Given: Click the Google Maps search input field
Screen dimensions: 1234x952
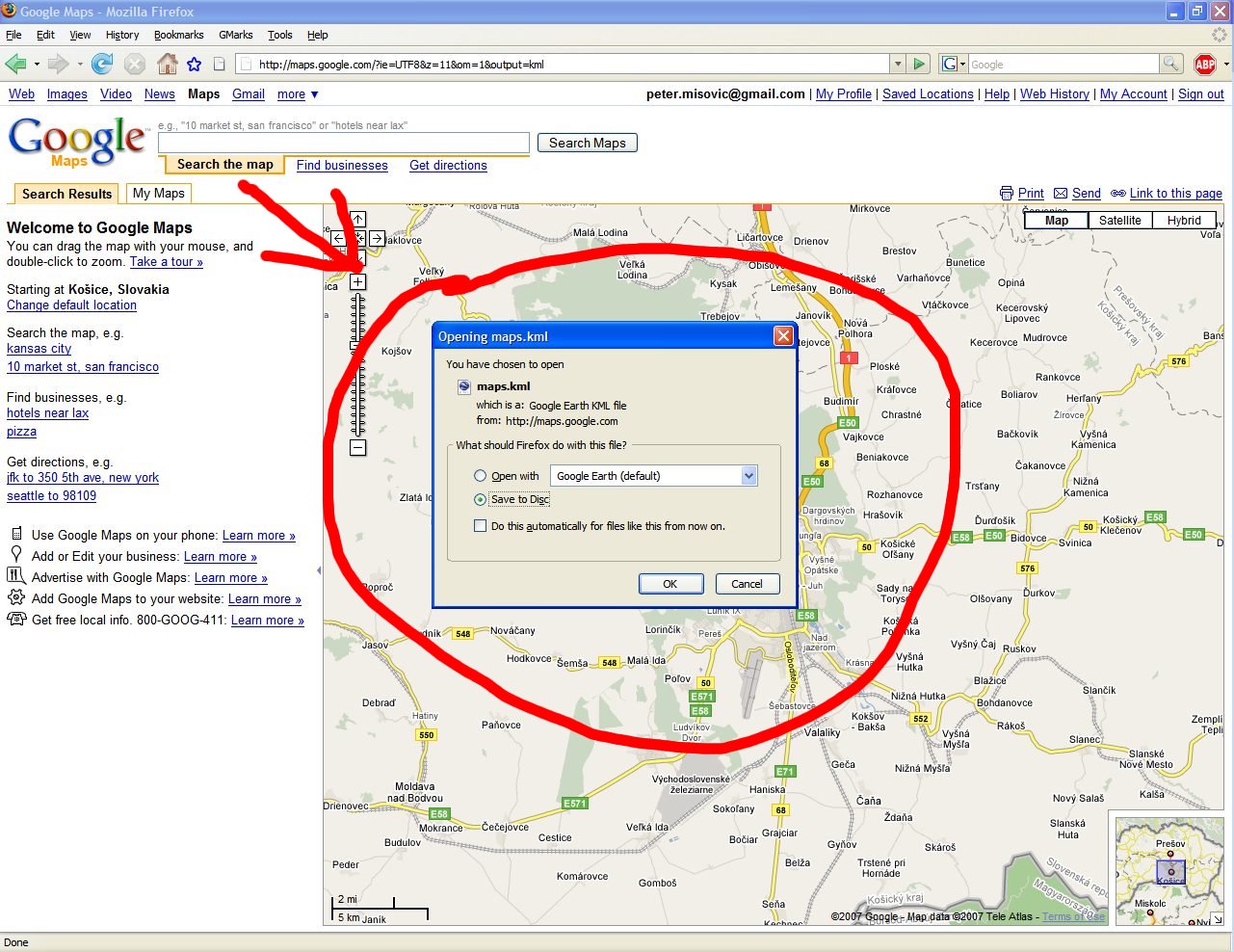Looking at the screenshot, I should (x=343, y=143).
